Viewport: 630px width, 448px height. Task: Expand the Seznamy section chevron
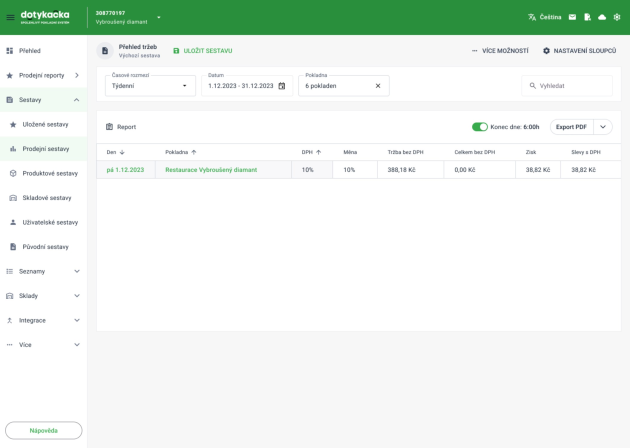click(x=77, y=271)
